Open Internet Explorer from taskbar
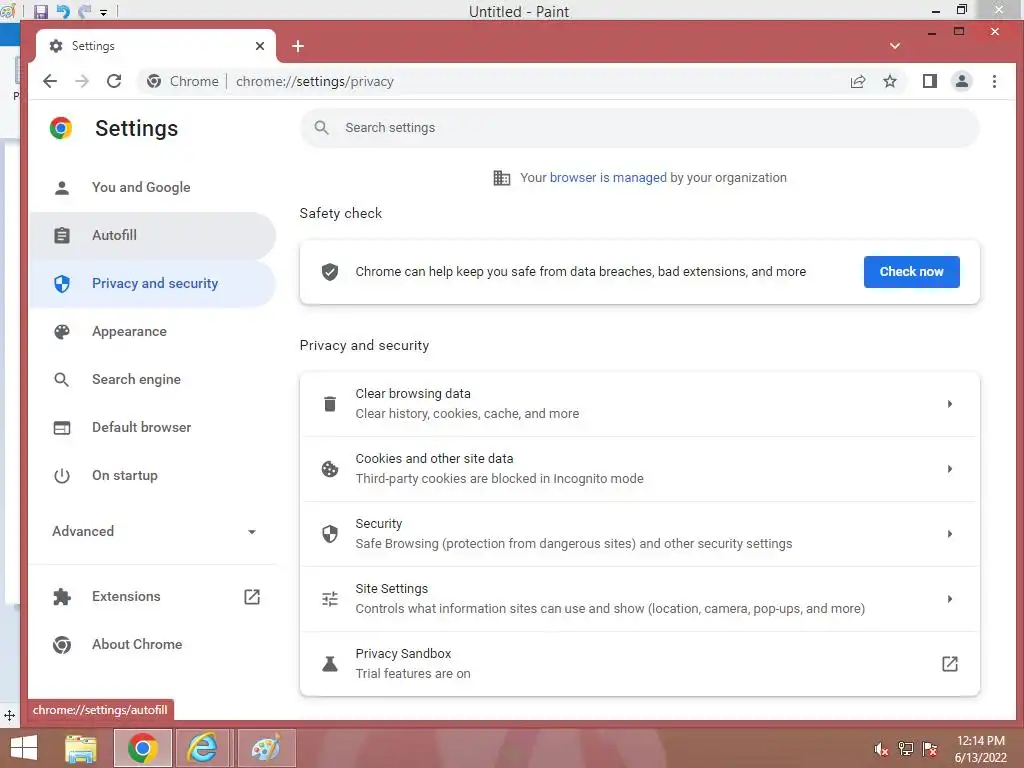1024x768 pixels. coord(202,748)
